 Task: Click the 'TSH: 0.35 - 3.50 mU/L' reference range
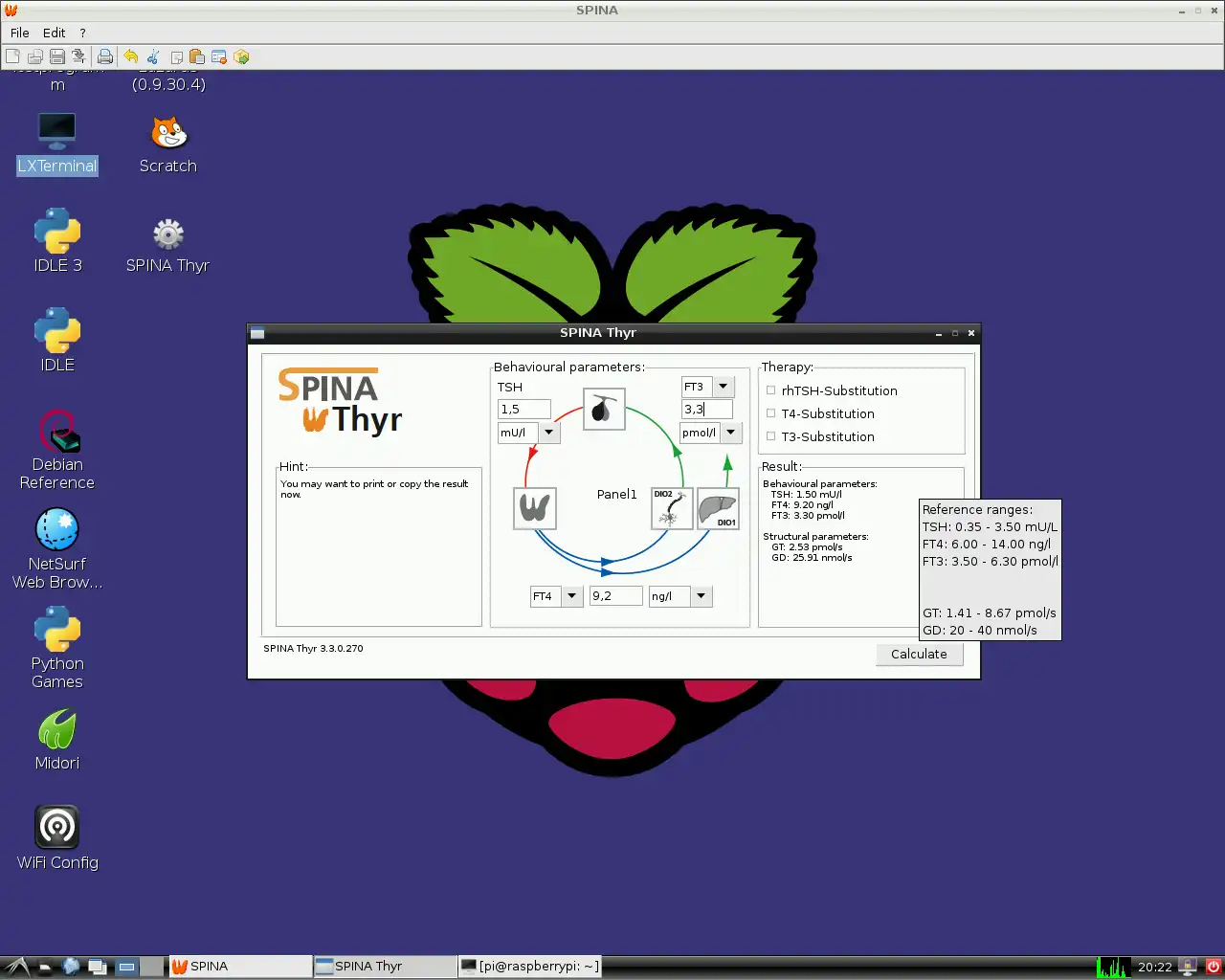click(990, 527)
